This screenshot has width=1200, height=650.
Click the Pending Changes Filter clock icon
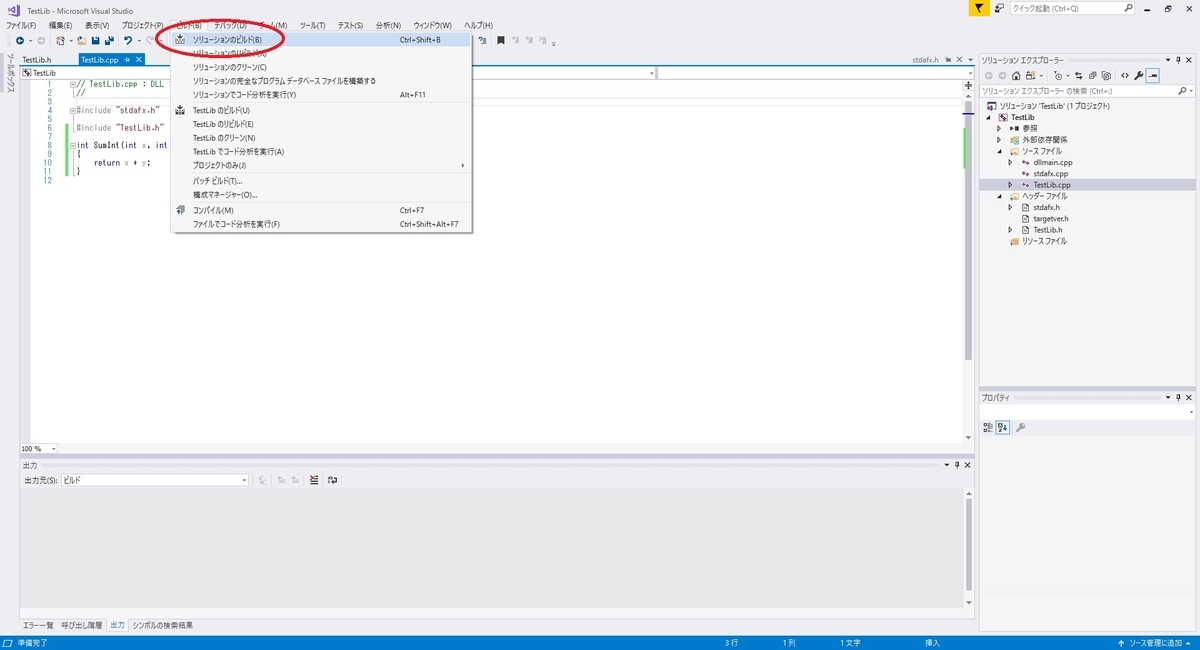1059,75
